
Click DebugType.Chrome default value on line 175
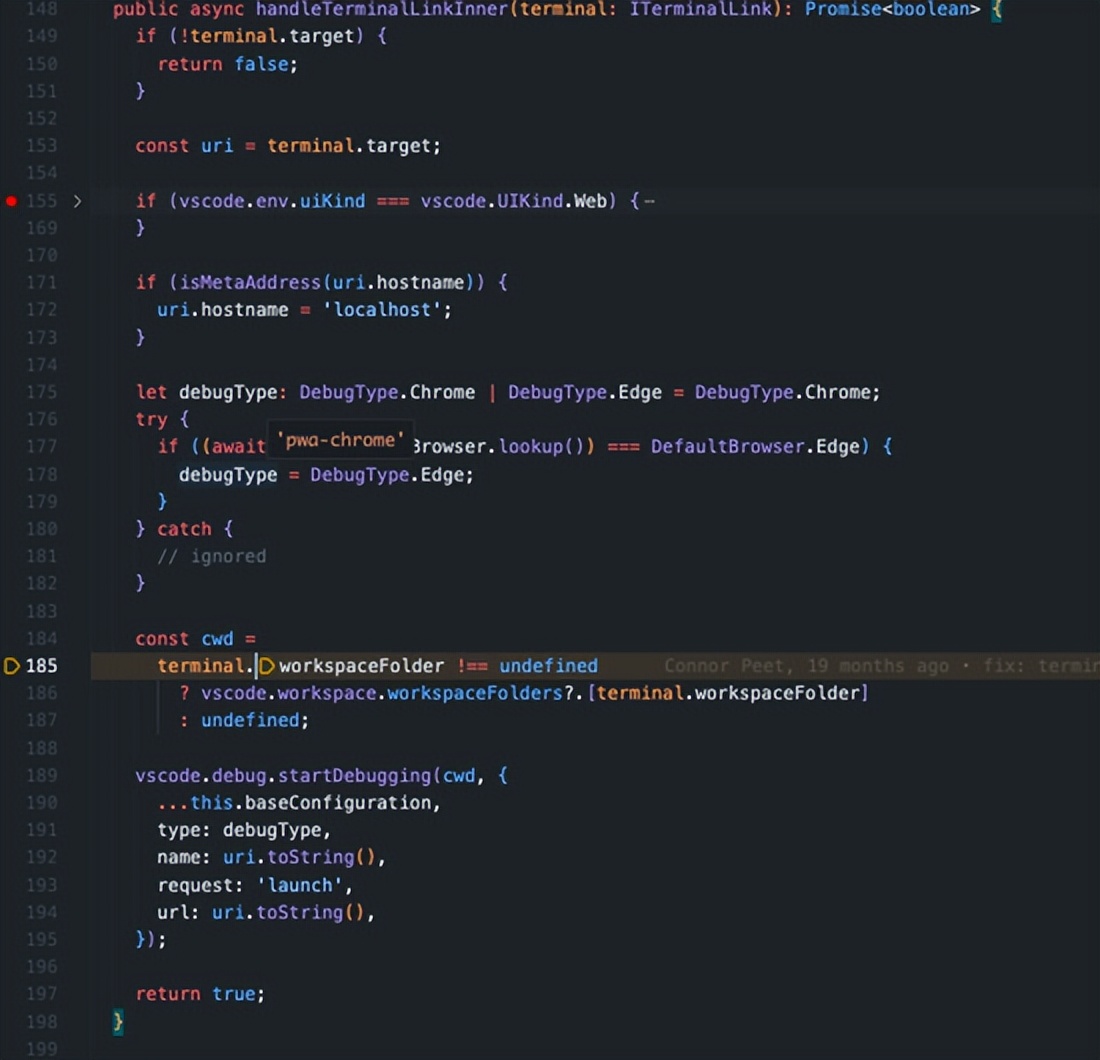tap(782, 392)
